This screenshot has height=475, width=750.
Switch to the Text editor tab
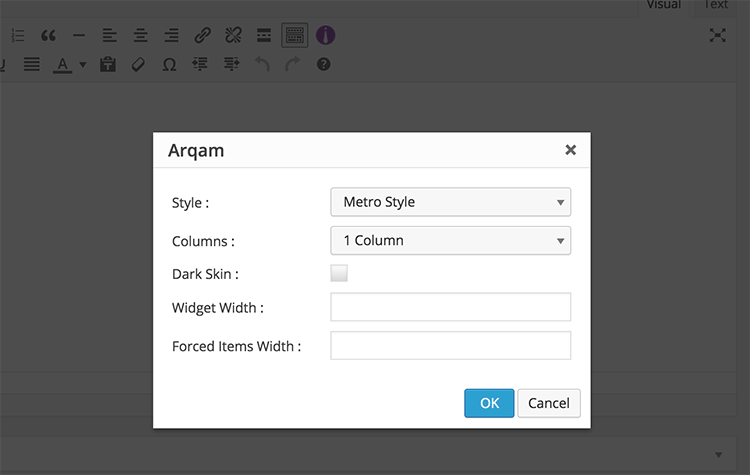pyautogui.click(x=716, y=6)
